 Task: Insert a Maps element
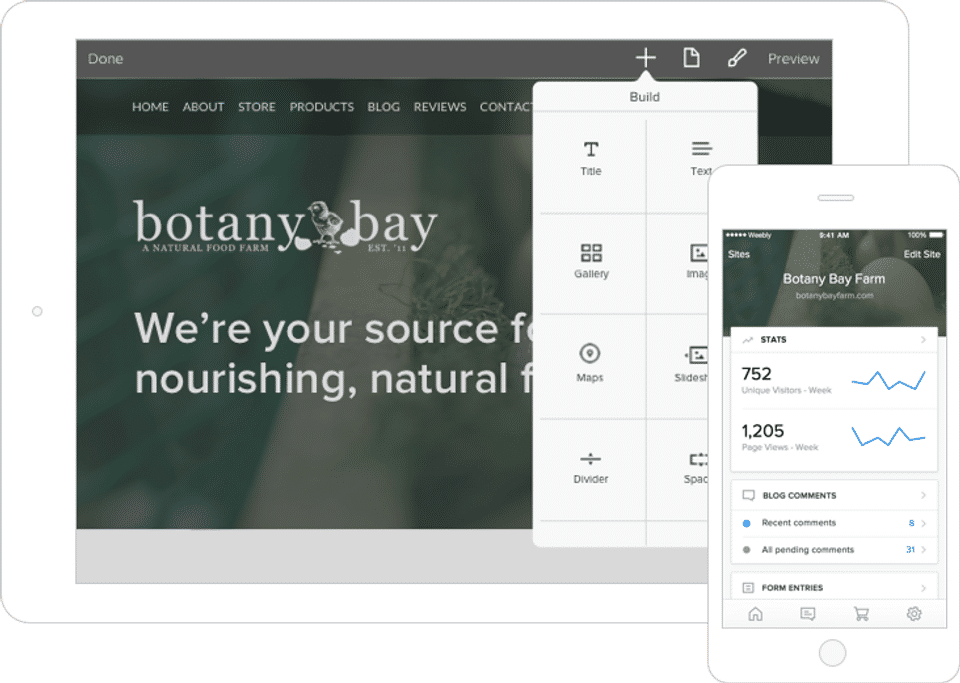click(x=590, y=363)
